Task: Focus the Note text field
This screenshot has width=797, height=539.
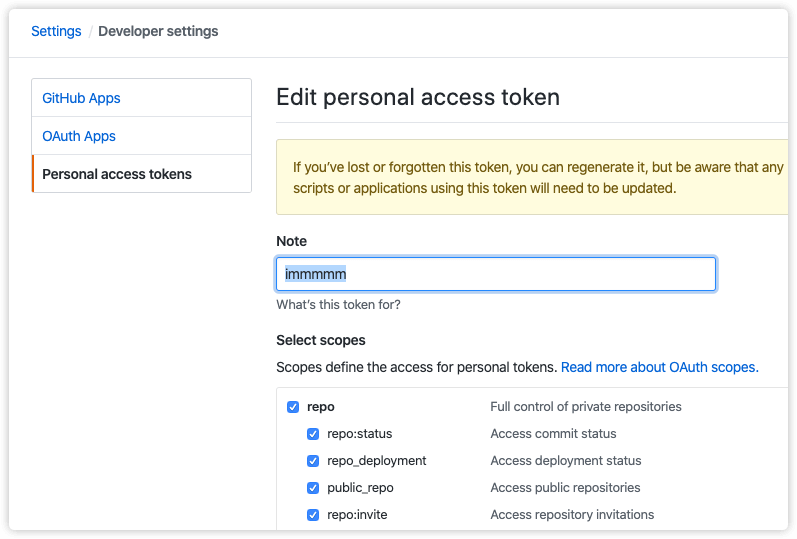Action: tap(495, 274)
